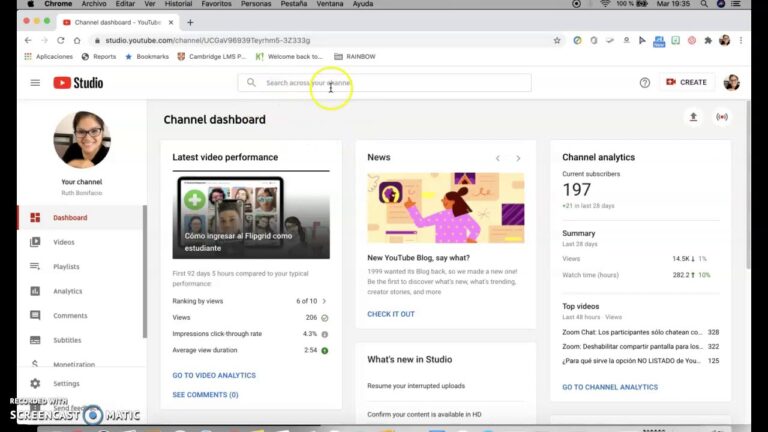Click the upload video arrow icon
768x432 pixels.
(693, 117)
